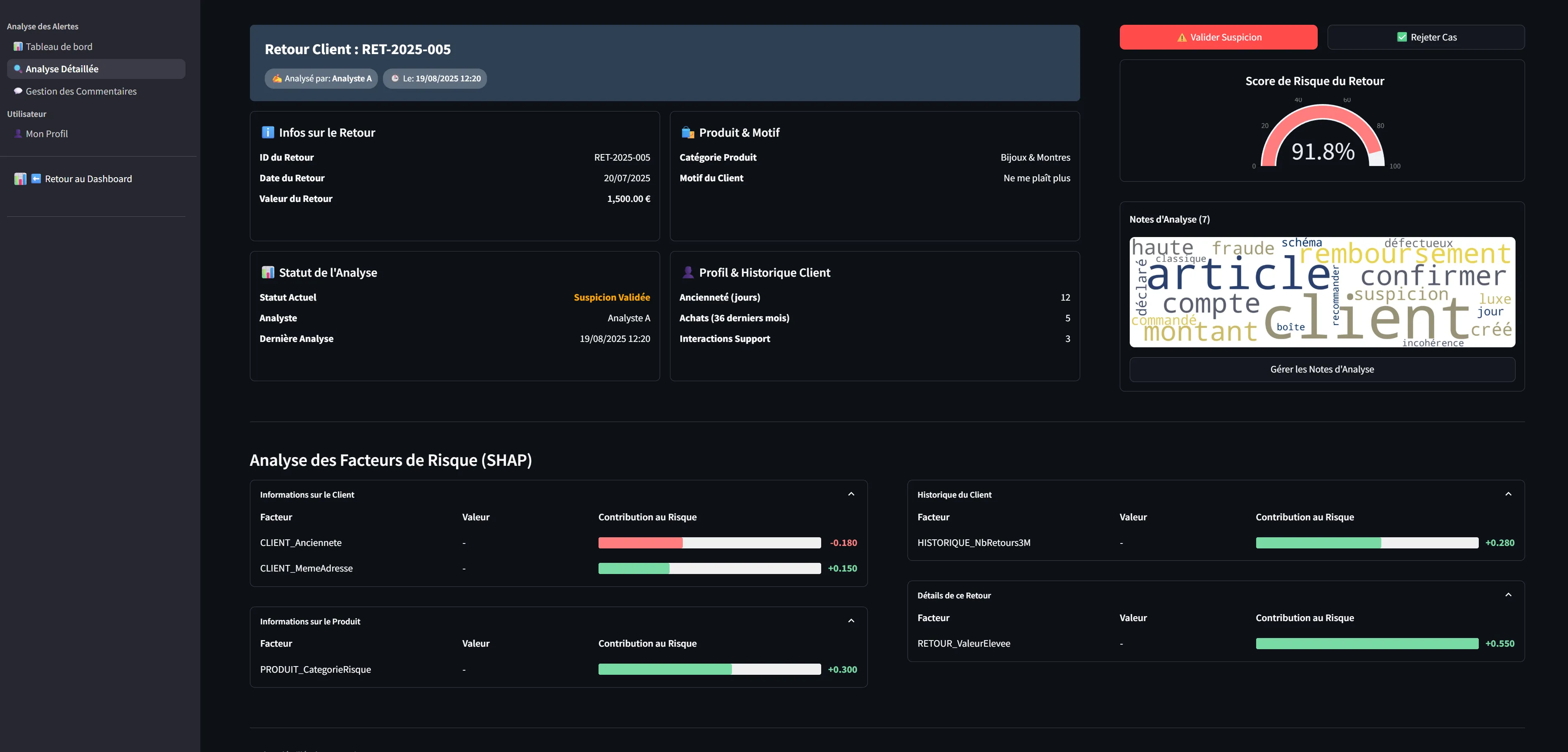The width and height of the screenshot is (1568, 752).
Task: Click the Achats (36 derniers mois) label
Action: 734,318
